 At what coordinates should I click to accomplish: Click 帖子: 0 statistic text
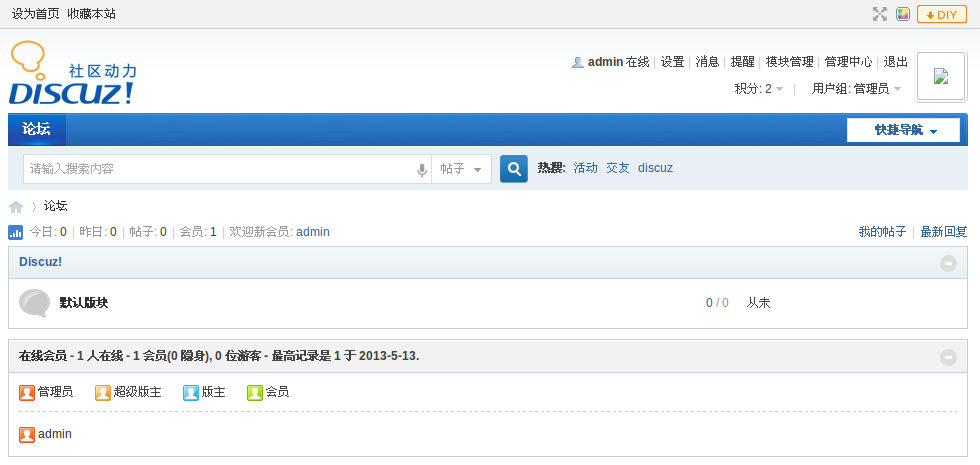(148, 232)
